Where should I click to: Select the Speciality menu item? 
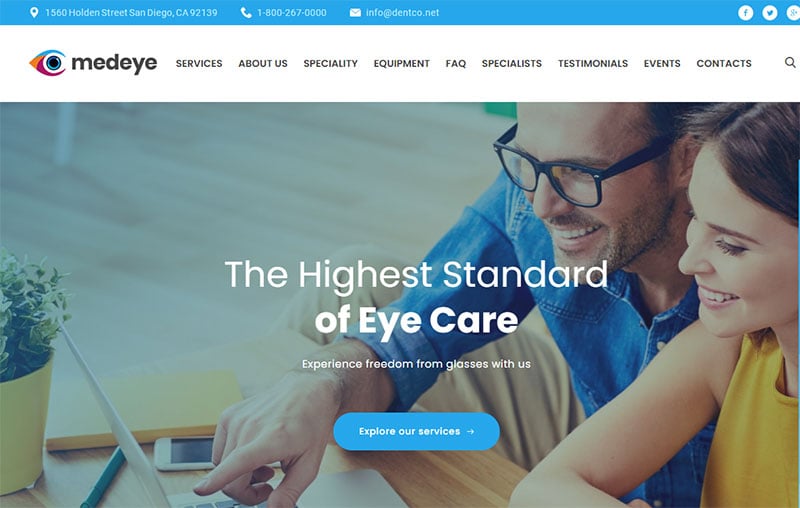coord(331,63)
